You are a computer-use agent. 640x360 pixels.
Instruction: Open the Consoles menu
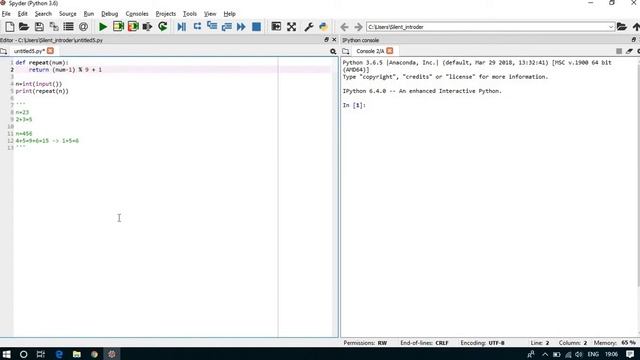137,14
